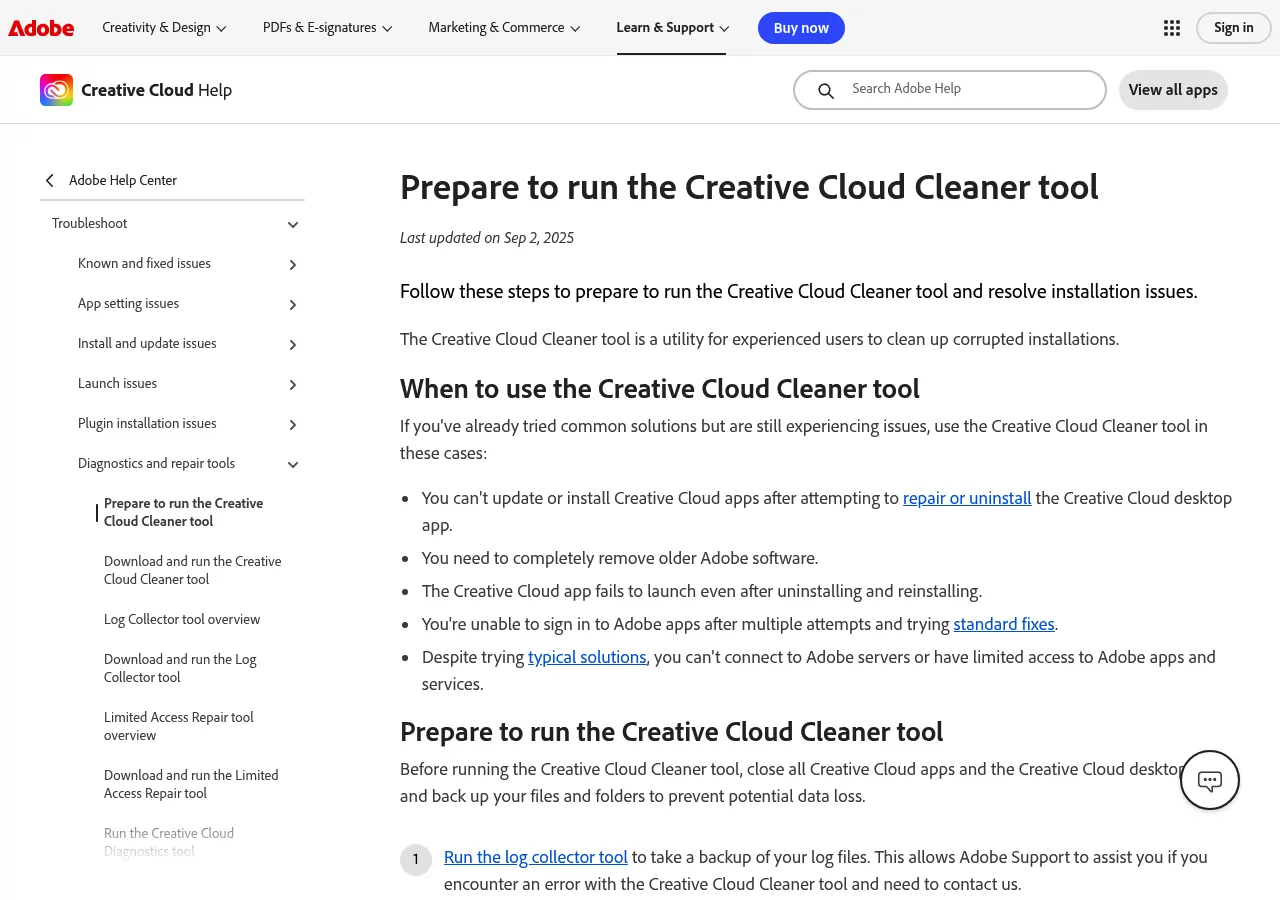Open Marketing & Commerce menu

(504, 28)
